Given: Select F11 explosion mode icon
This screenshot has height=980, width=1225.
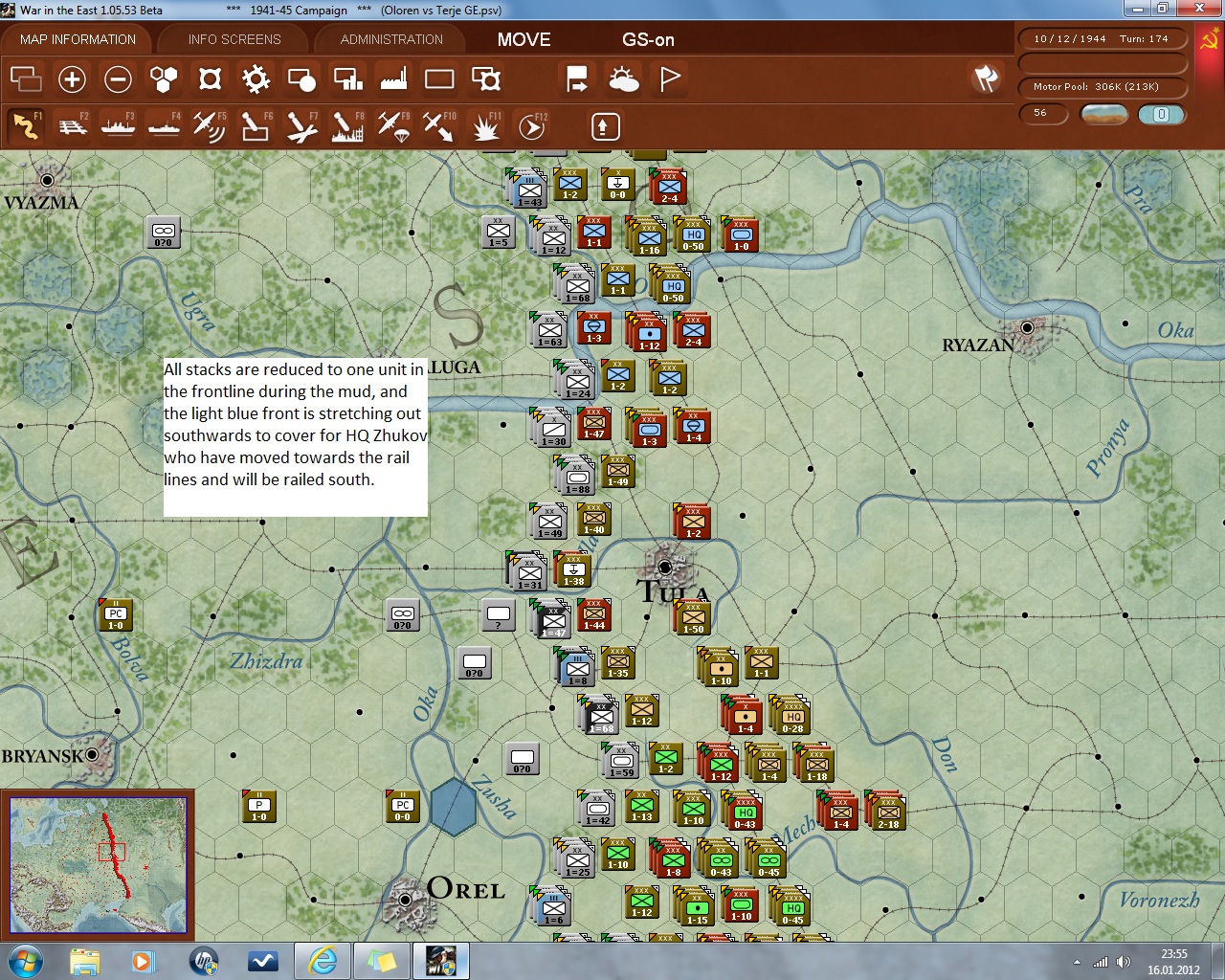Looking at the screenshot, I should pos(486,125).
